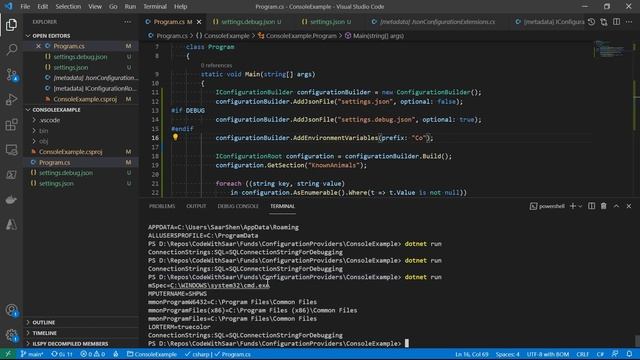Open the Explorer view in activity bar
Image resolution: width=640 pixels, height=360 pixels.
point(11,25)
